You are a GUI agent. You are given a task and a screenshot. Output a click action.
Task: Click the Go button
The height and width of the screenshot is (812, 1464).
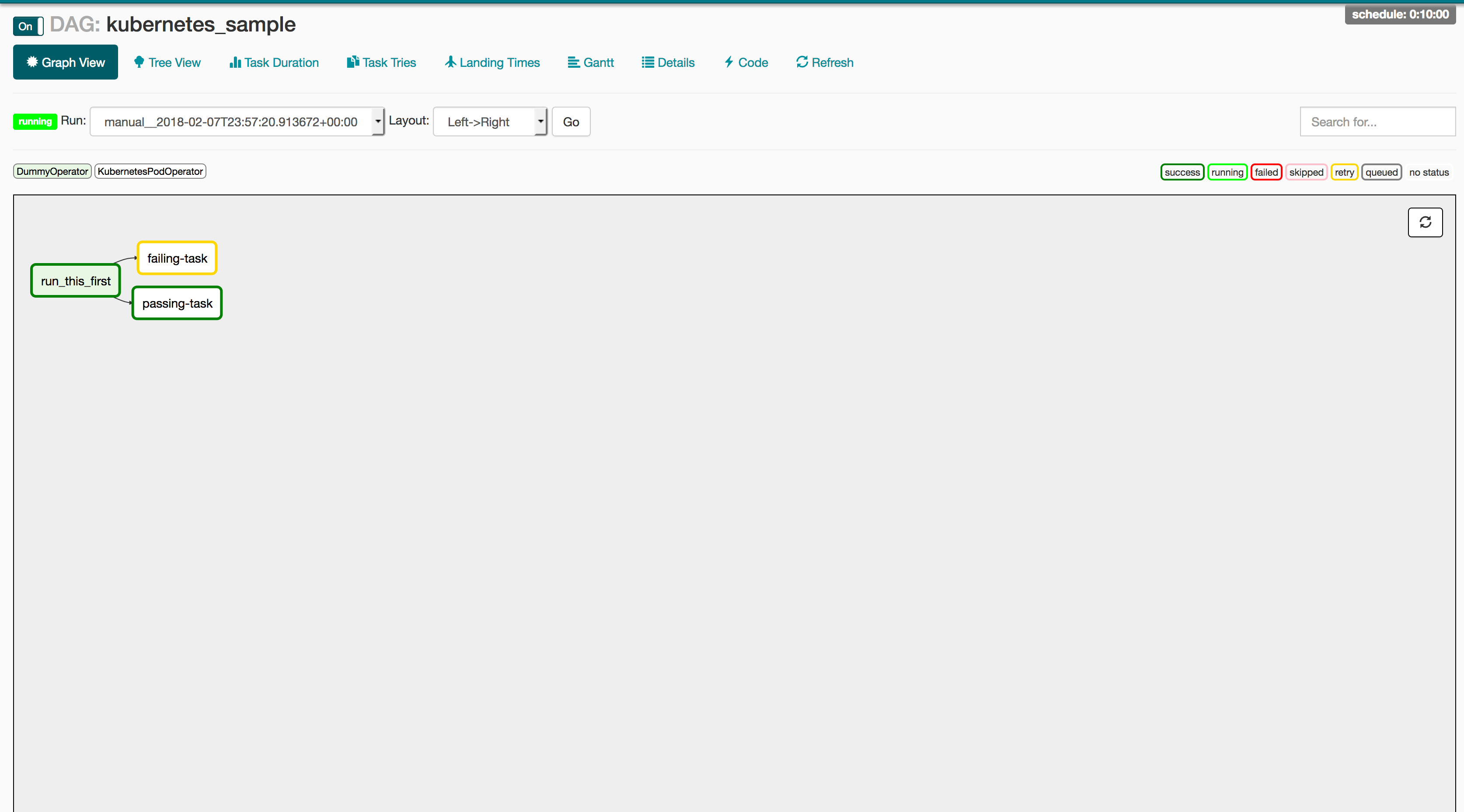click(571, 121)
